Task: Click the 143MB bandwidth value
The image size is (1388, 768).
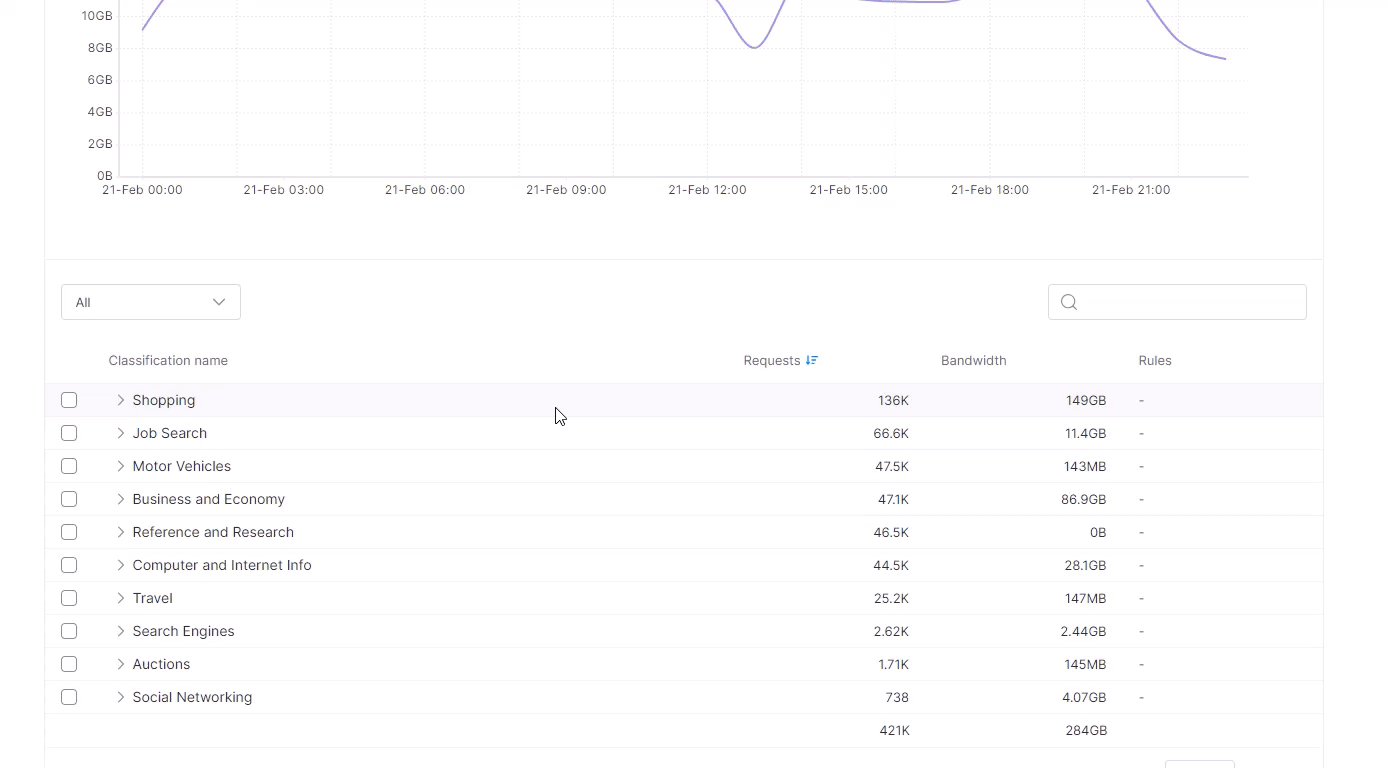Action: [x=1085, y=466]
